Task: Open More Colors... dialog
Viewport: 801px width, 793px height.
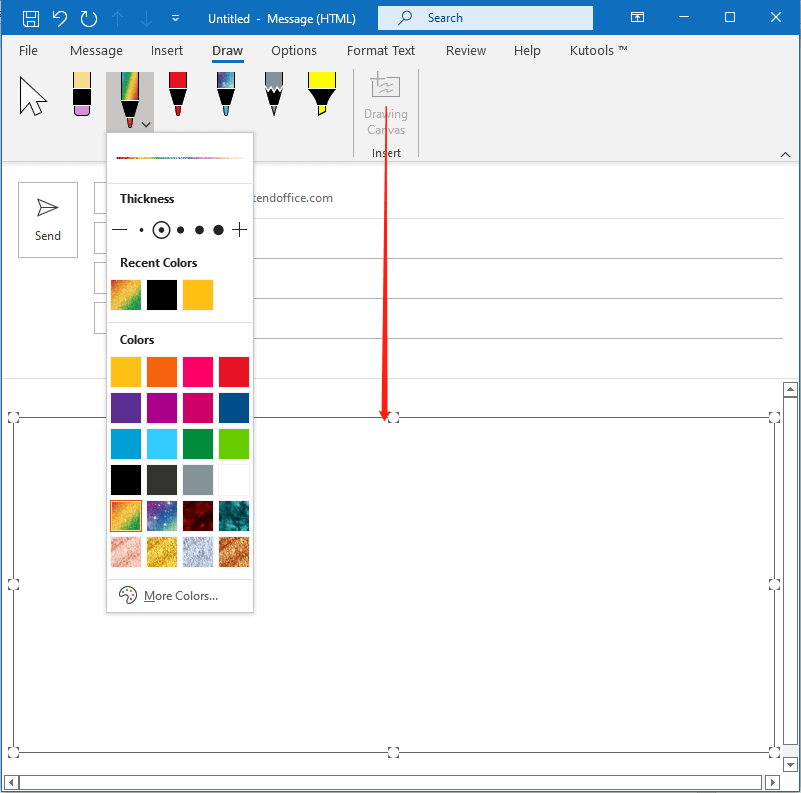Action: coord(180,596)
